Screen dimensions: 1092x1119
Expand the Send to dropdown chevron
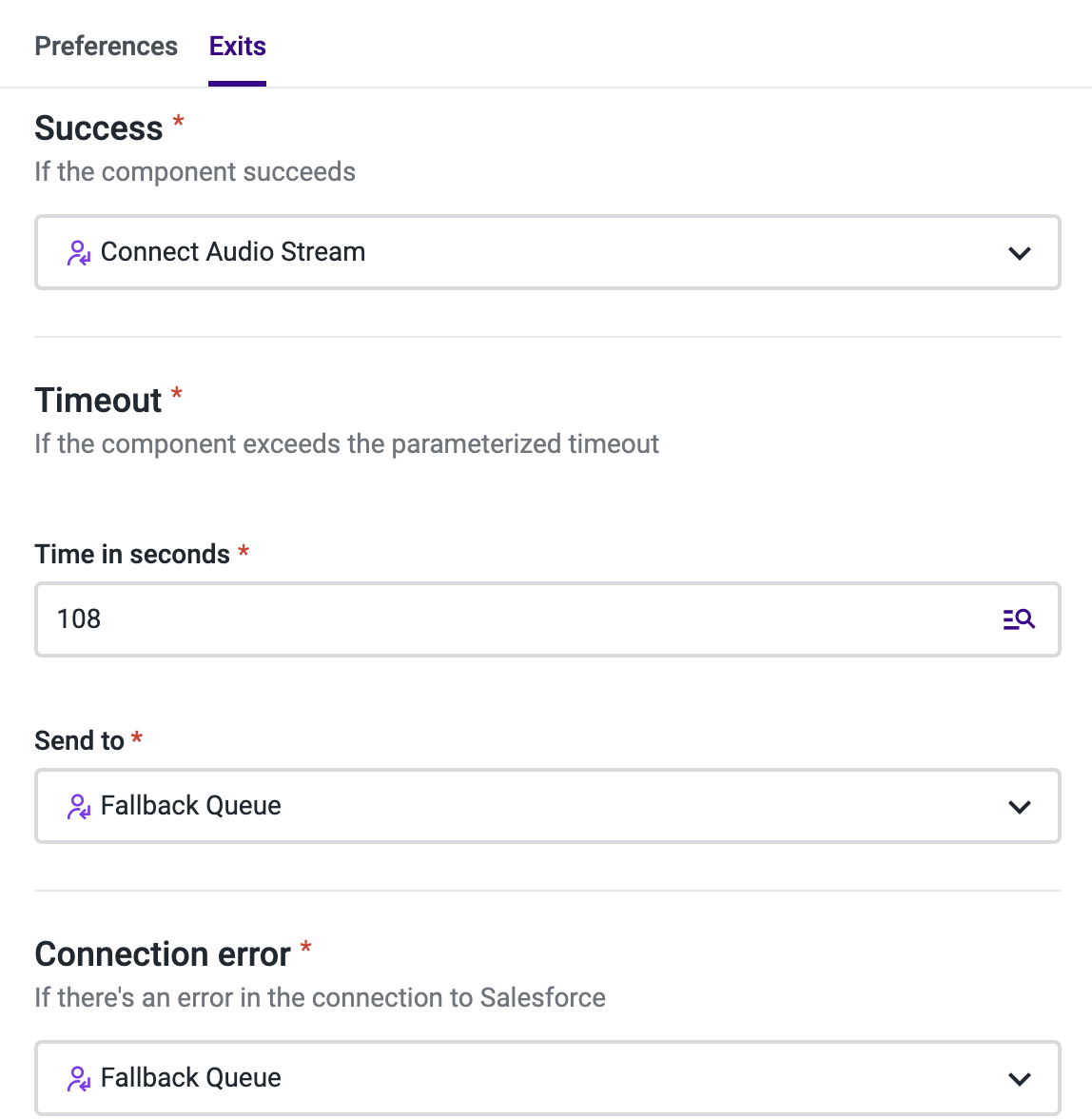tap(1020, 807)
